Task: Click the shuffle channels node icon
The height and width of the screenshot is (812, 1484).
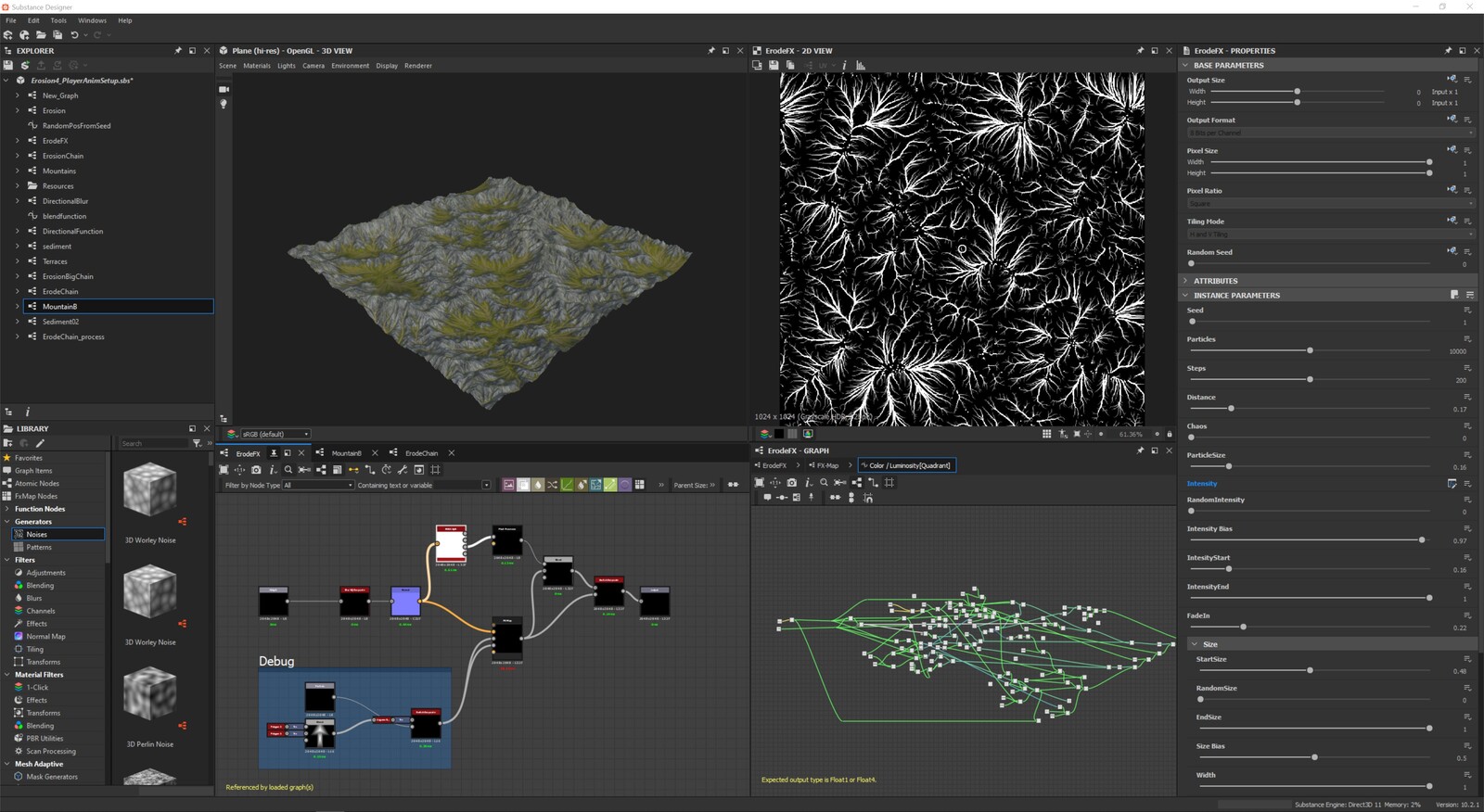Action: pyautogui.click(x=552, y=485)
